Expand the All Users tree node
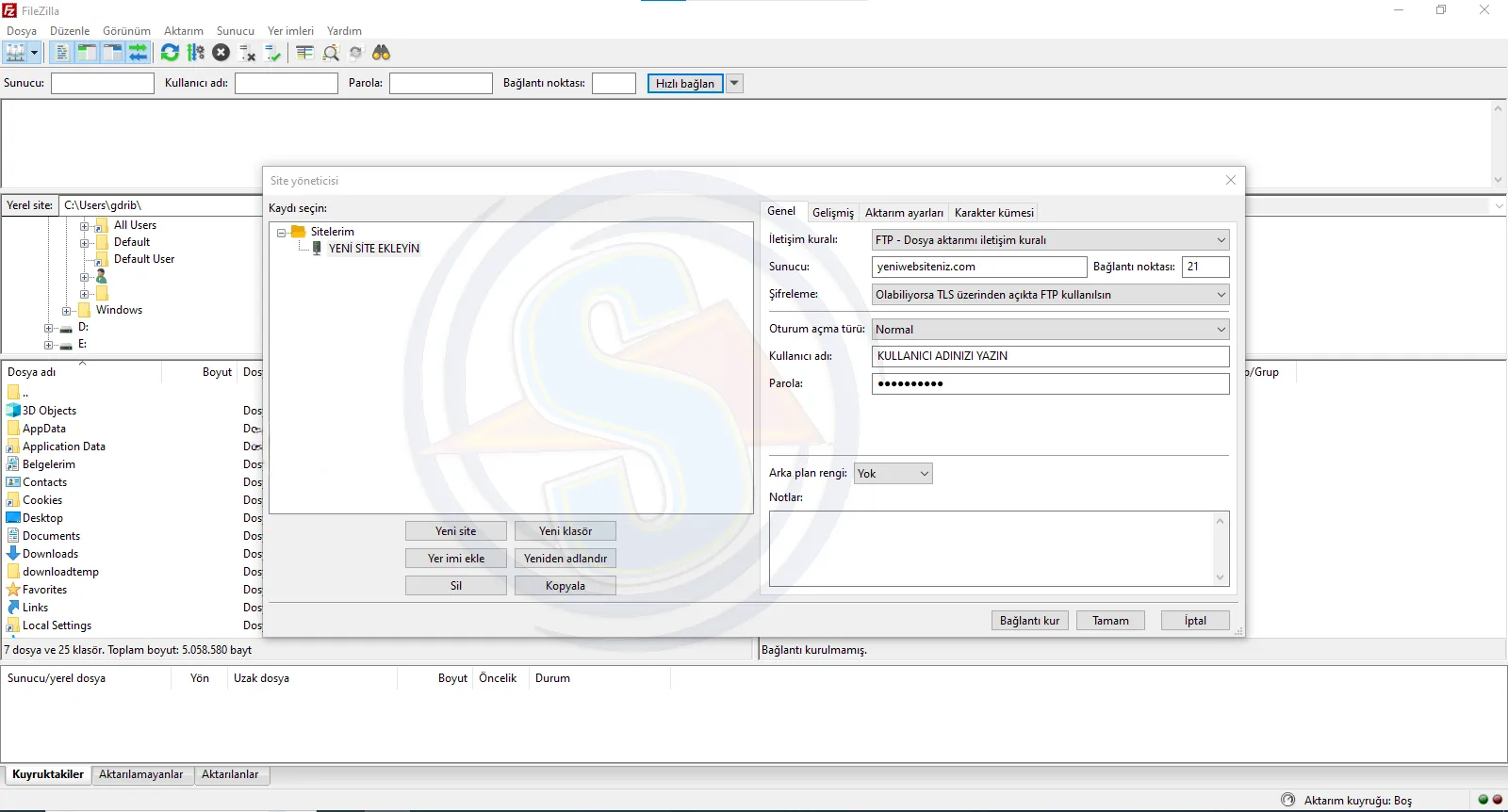This screenshot has height=812, width=1508. click(x=84, y=226)
